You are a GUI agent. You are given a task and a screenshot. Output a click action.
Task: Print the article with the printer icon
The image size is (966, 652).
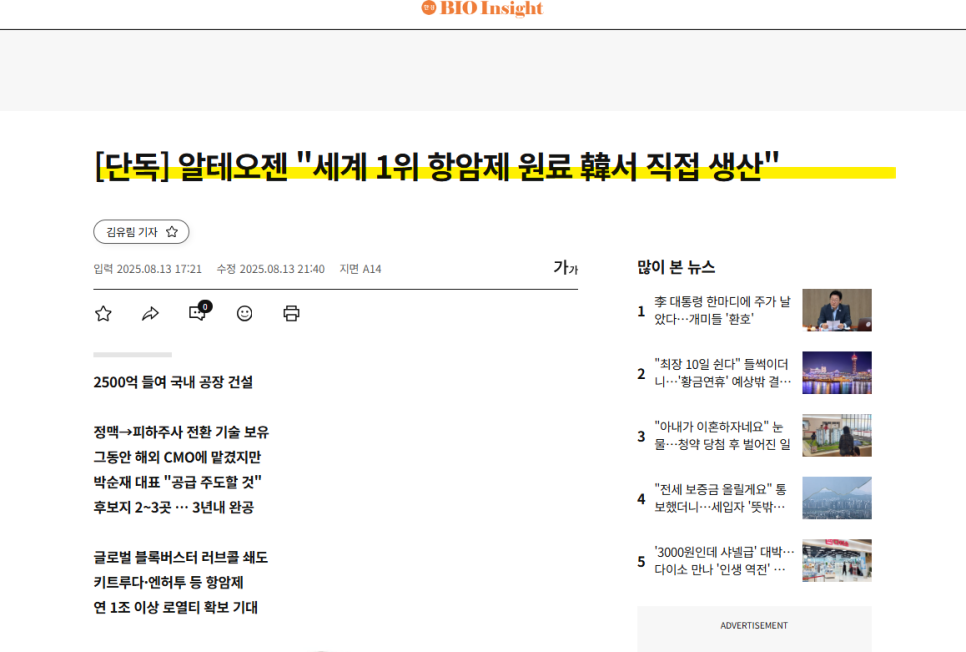(x=291, y=314)
